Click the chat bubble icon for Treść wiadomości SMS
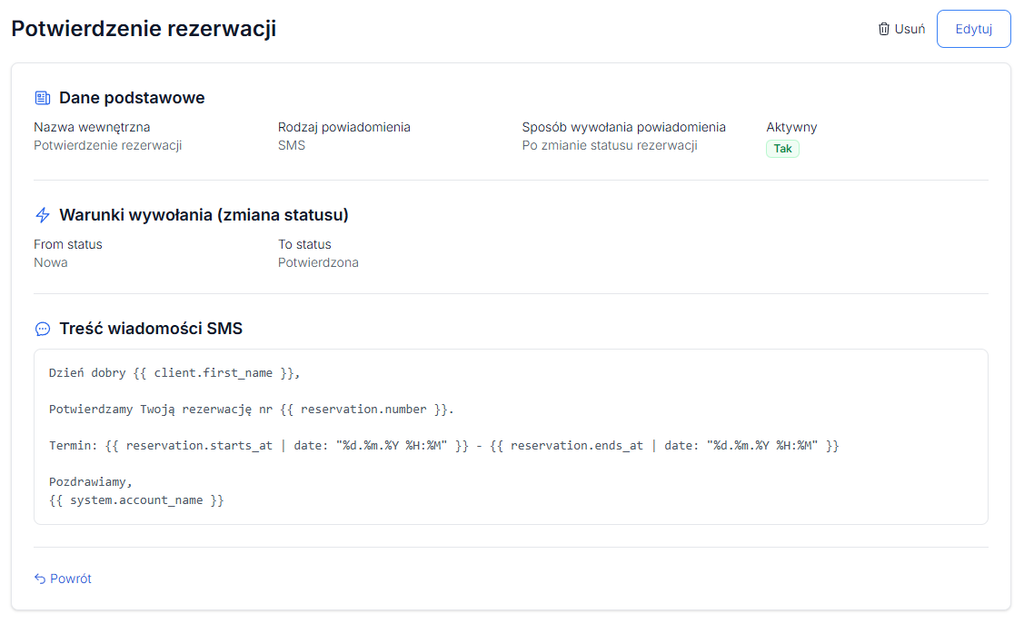This screenshot has width=1024, height=621. [42, 328]
